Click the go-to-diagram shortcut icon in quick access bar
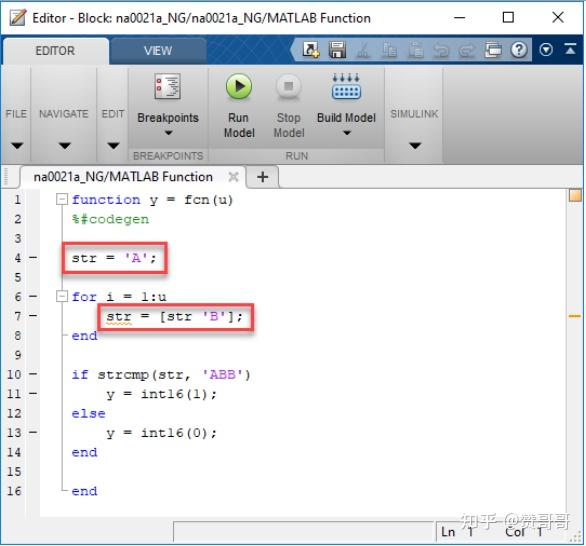Image resolution: width=586 pixels, height=546 pixels. click(x=311, y=49)
